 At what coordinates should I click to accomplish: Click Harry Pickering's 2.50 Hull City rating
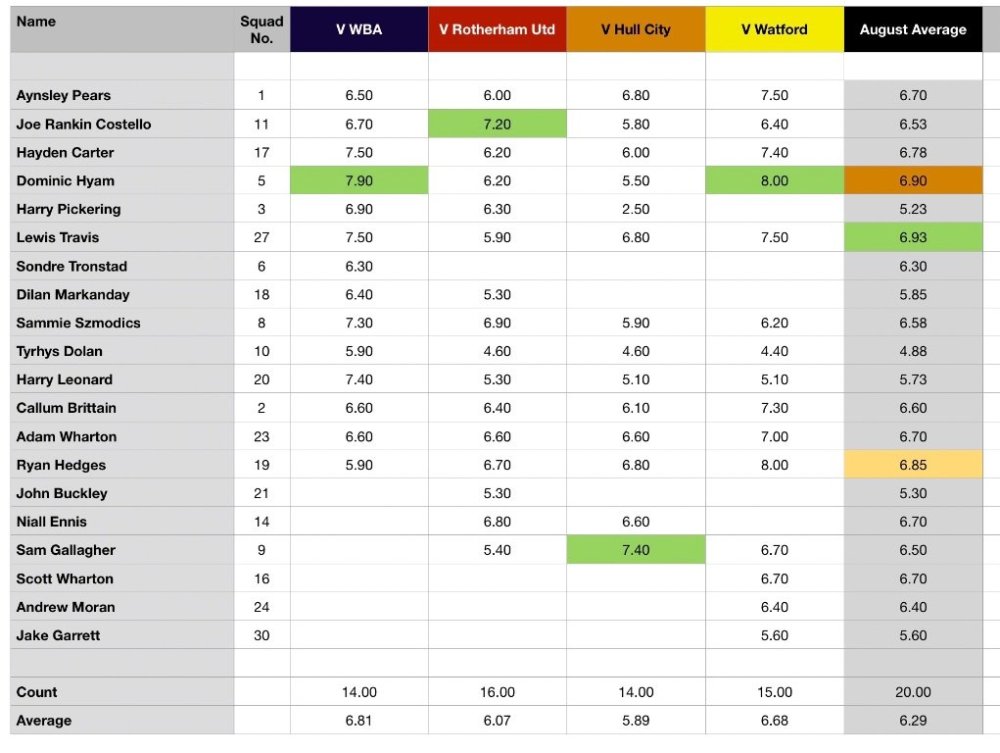click(x=636, y=209)
